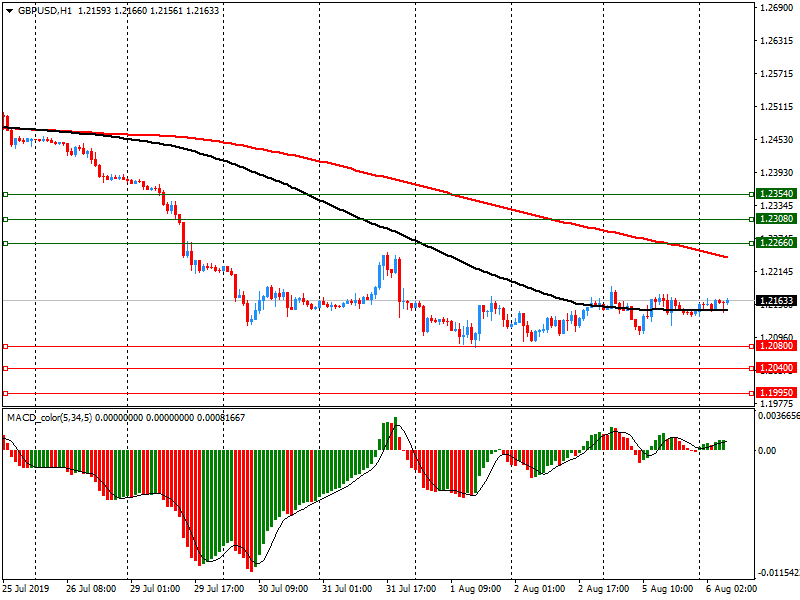The width and height of the screenshot is (800, 600).
Task: Open the chart menu arrow beside GBPUSD,H1
Action: tap(9, 11)
